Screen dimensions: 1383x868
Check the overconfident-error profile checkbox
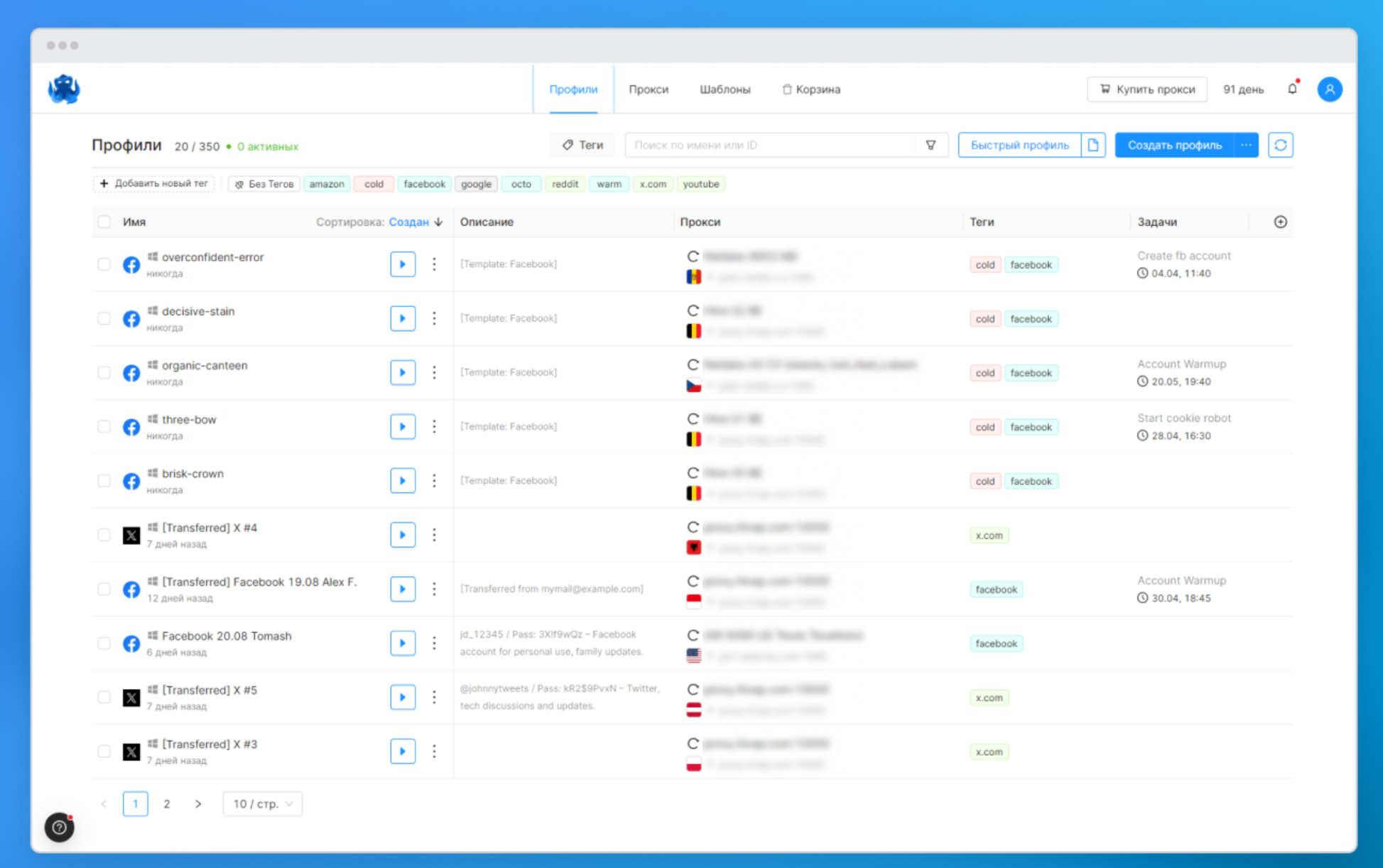pos(104,264)
